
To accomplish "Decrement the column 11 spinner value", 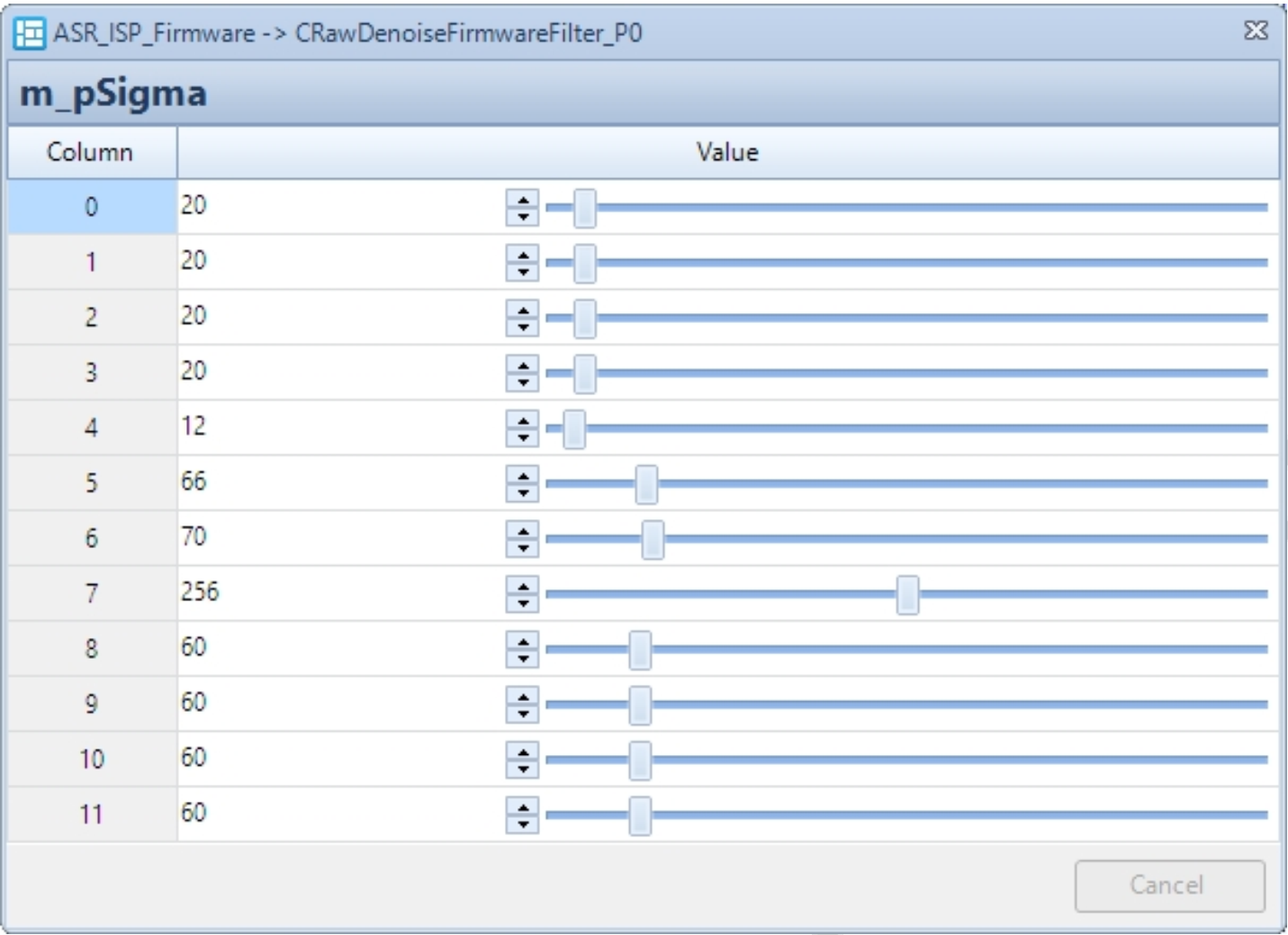I will click(x=523, y=823).
